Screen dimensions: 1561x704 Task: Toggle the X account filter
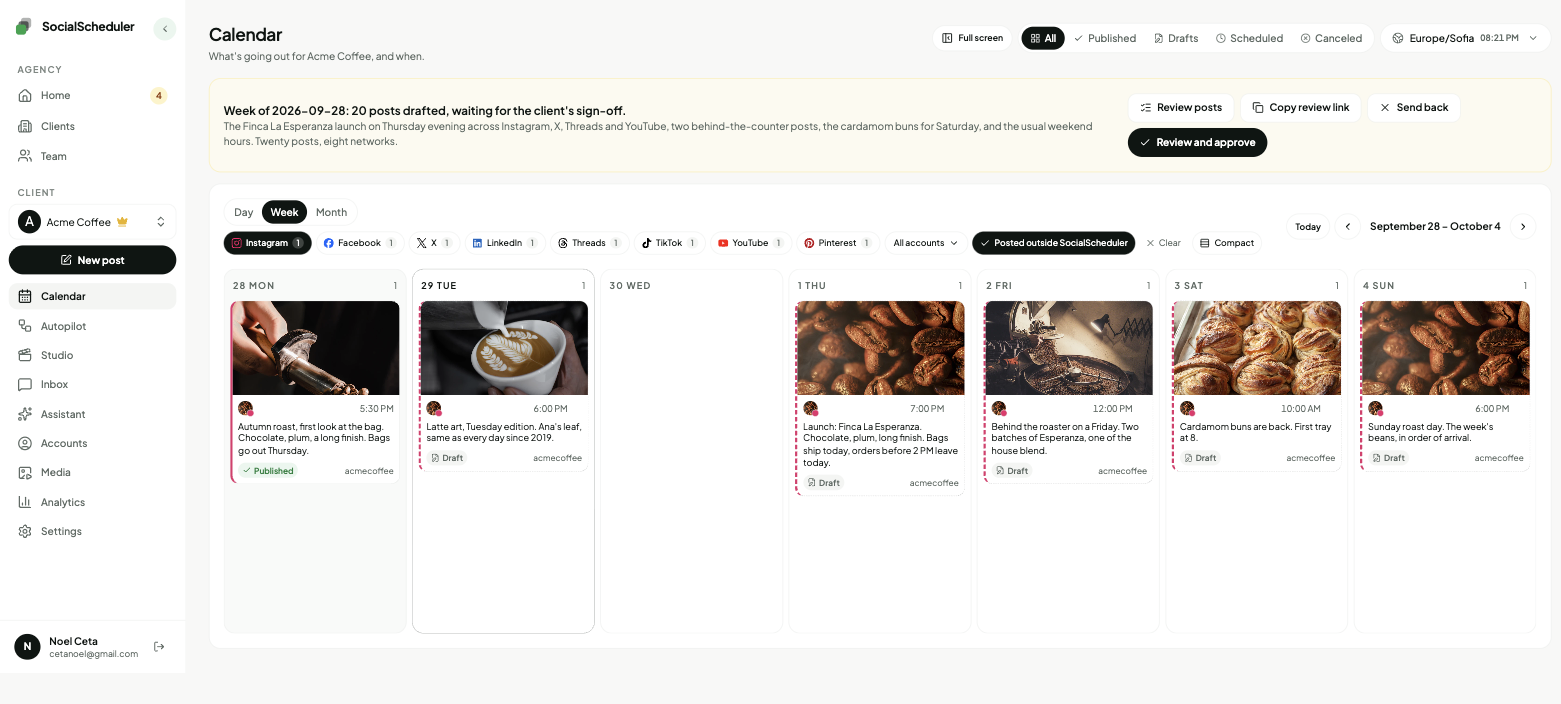pyautogui.click(x=433, y=243)
